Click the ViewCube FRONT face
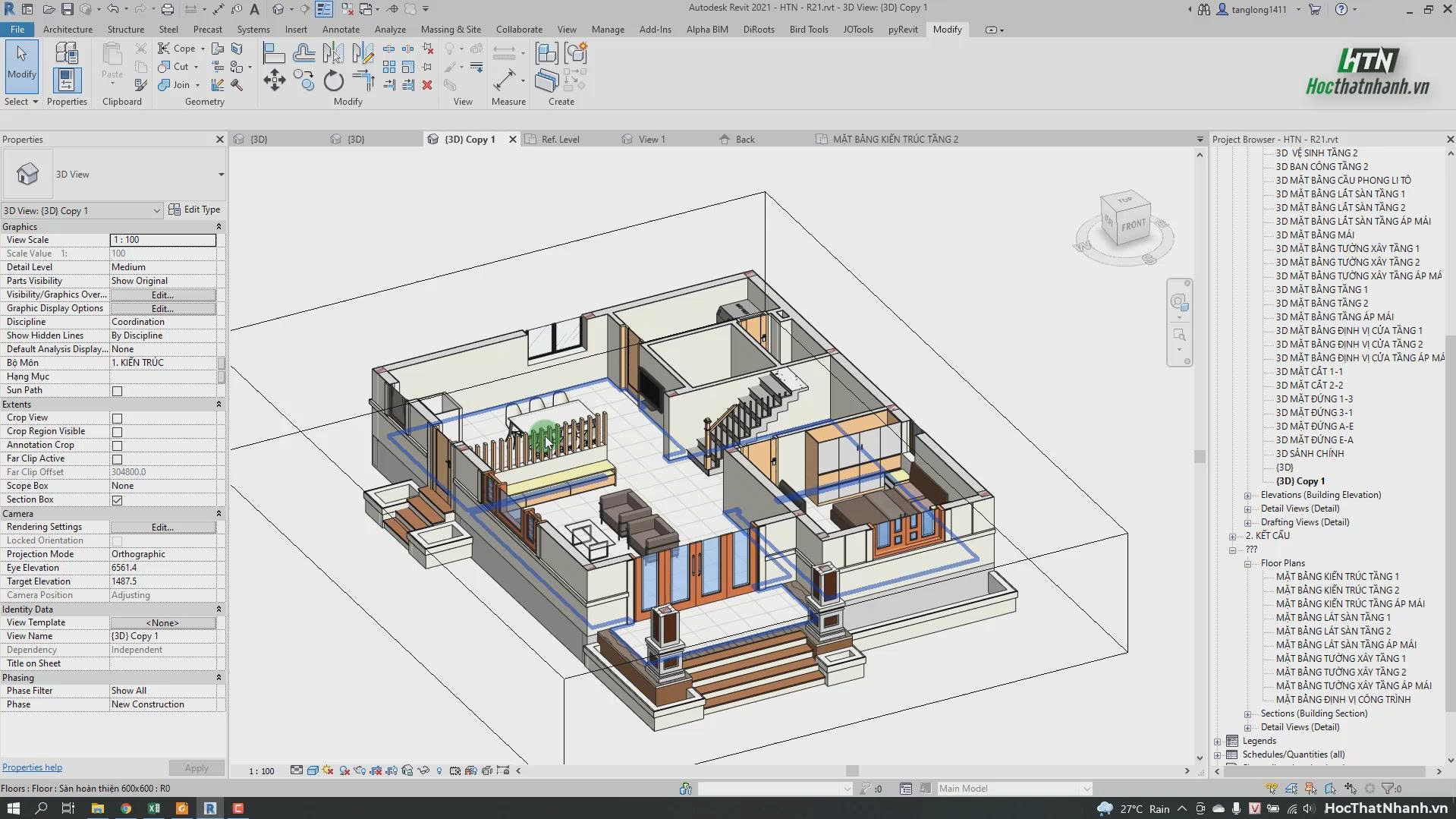This screenshot has width=1456, height=819. coord(1133,225)
